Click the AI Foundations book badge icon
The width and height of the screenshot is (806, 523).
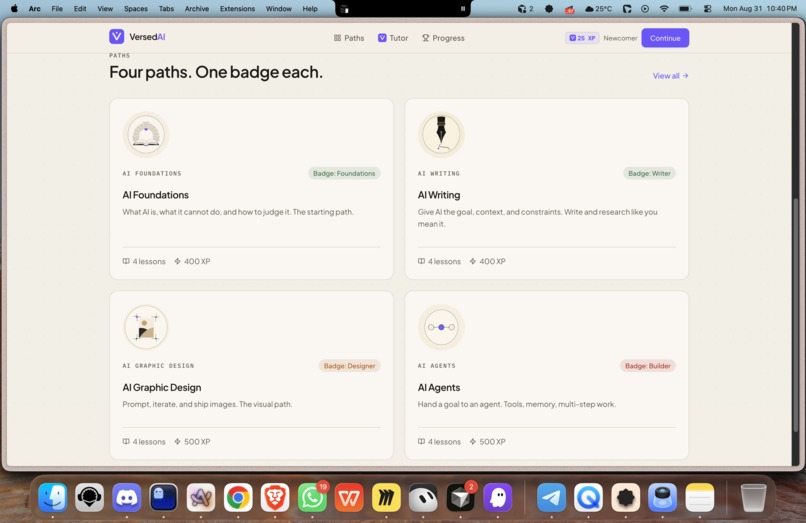pyautogui.click(x=146, y=135)
